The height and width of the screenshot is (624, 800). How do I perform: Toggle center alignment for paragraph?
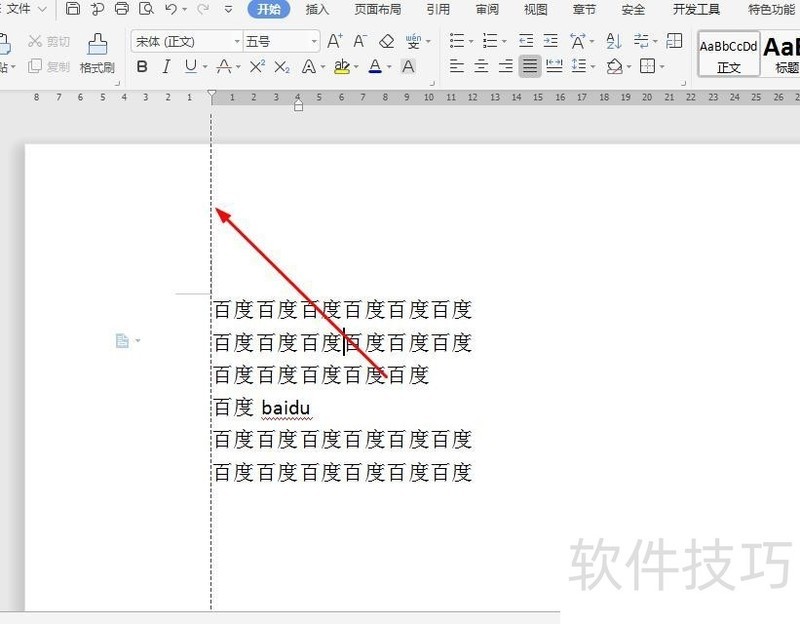481,66
